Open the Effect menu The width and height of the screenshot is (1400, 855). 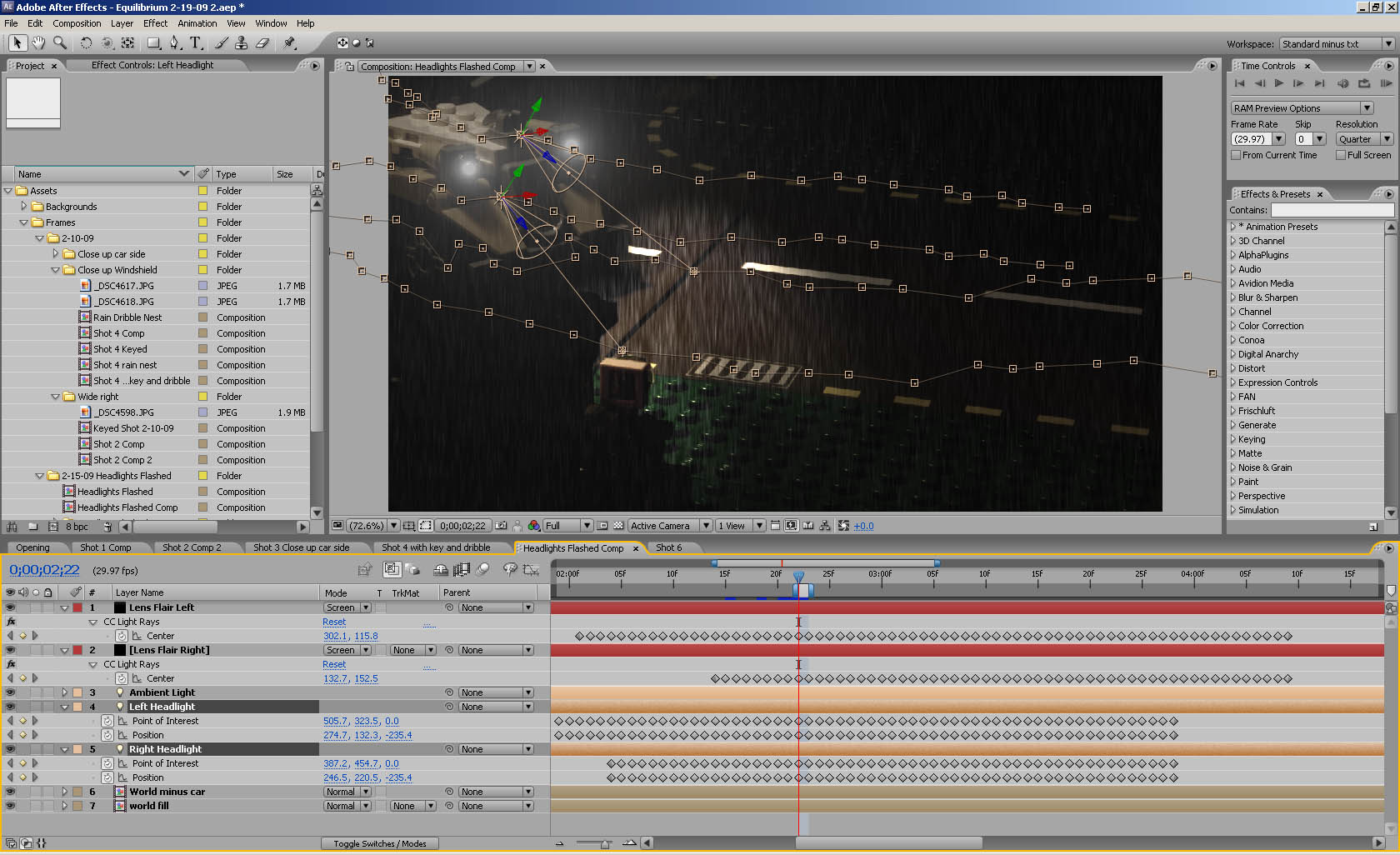pyautogui.click(x=155, y=23)
